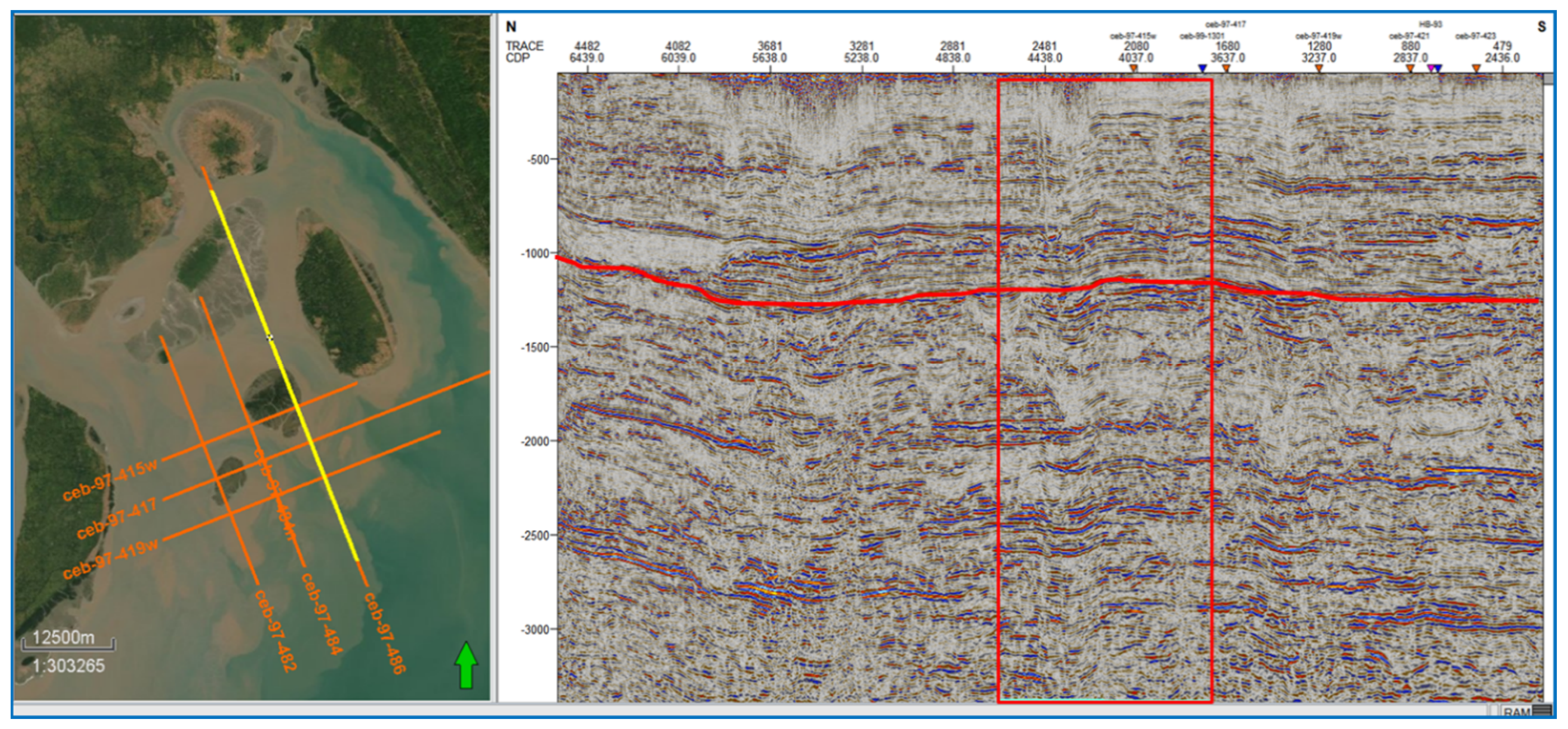Viewport: 1568px width, 729px height.
Task: Click the -2000 depth axis label
Action: click(x=534, y=441)
